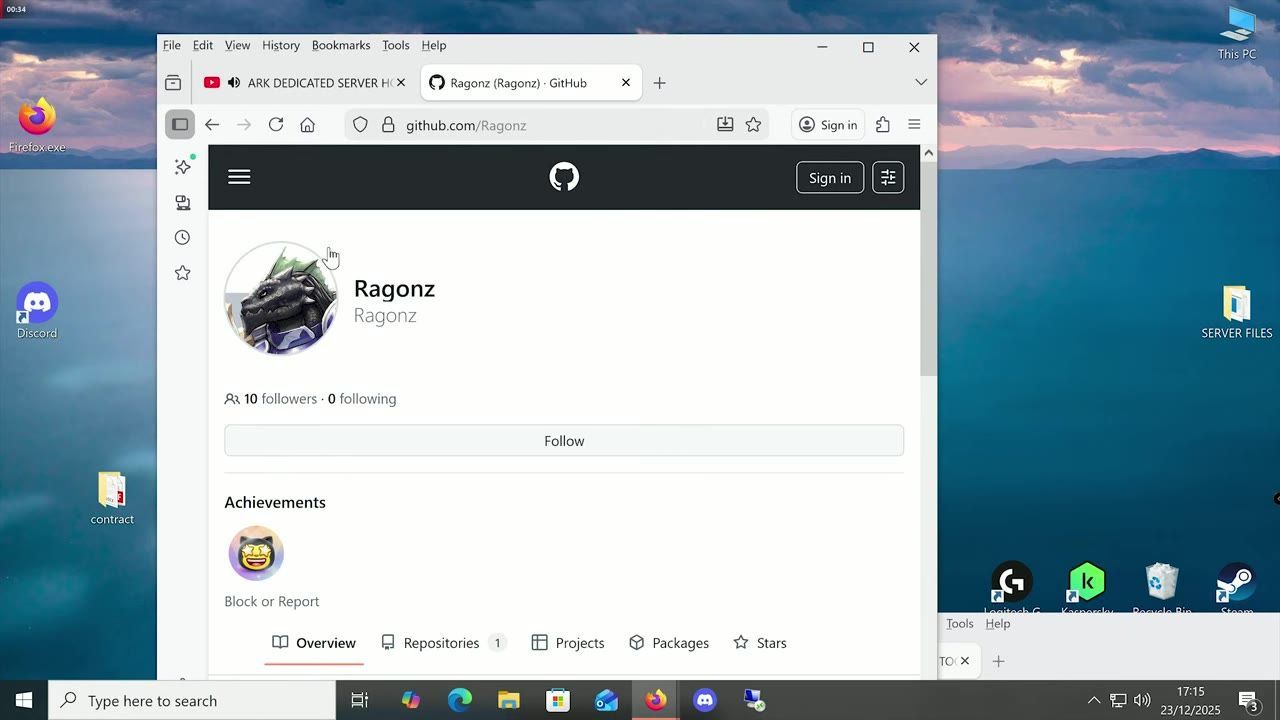Open the Firefox extensions puzzle icon
The height and width of the screenshot is (720, 1280).
pyautogui.click(x=882, y=125)
